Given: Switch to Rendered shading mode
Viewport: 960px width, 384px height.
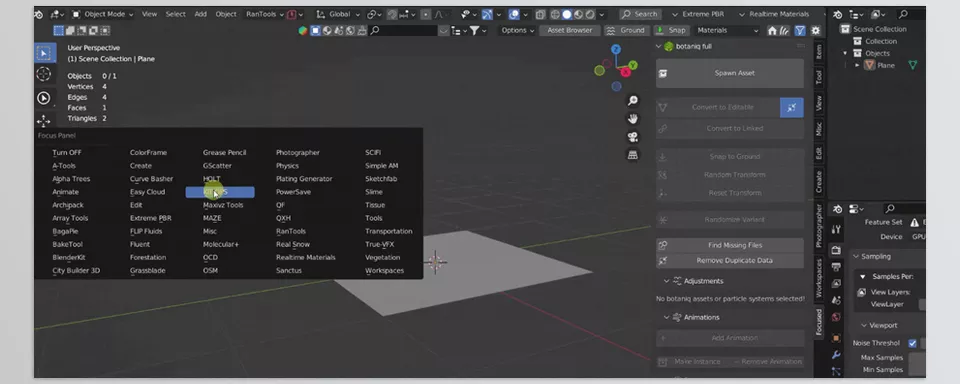Looking at the screenshot, I should 590,14.
